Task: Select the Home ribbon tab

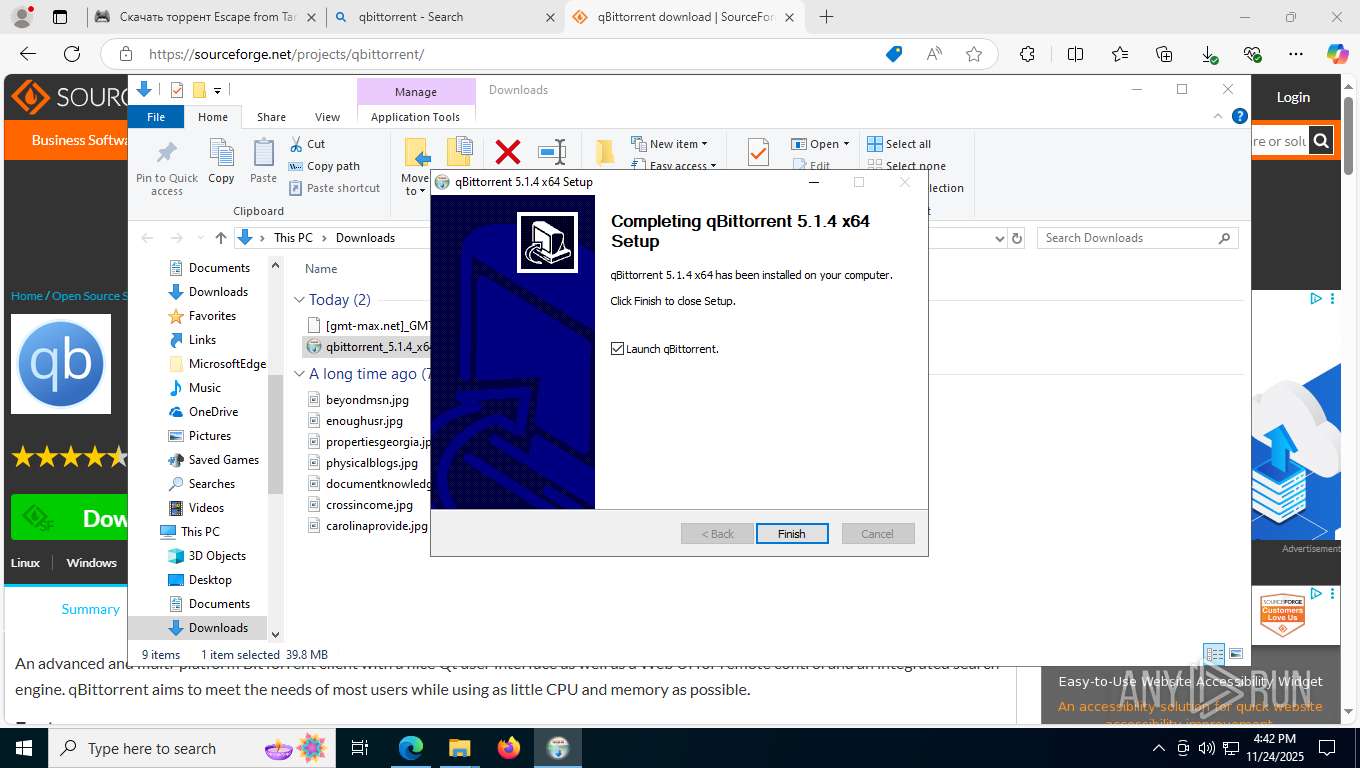Action: click(x=213, y=117)
